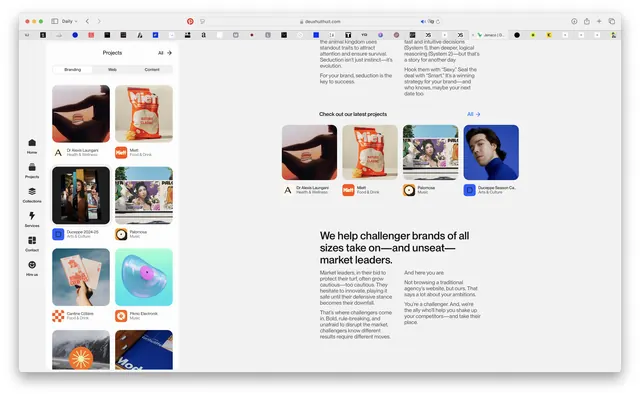Screen dimensions: 640x397
Task: Open the Duceppe Season Campaign portrait card
Action: coord(491,152)
